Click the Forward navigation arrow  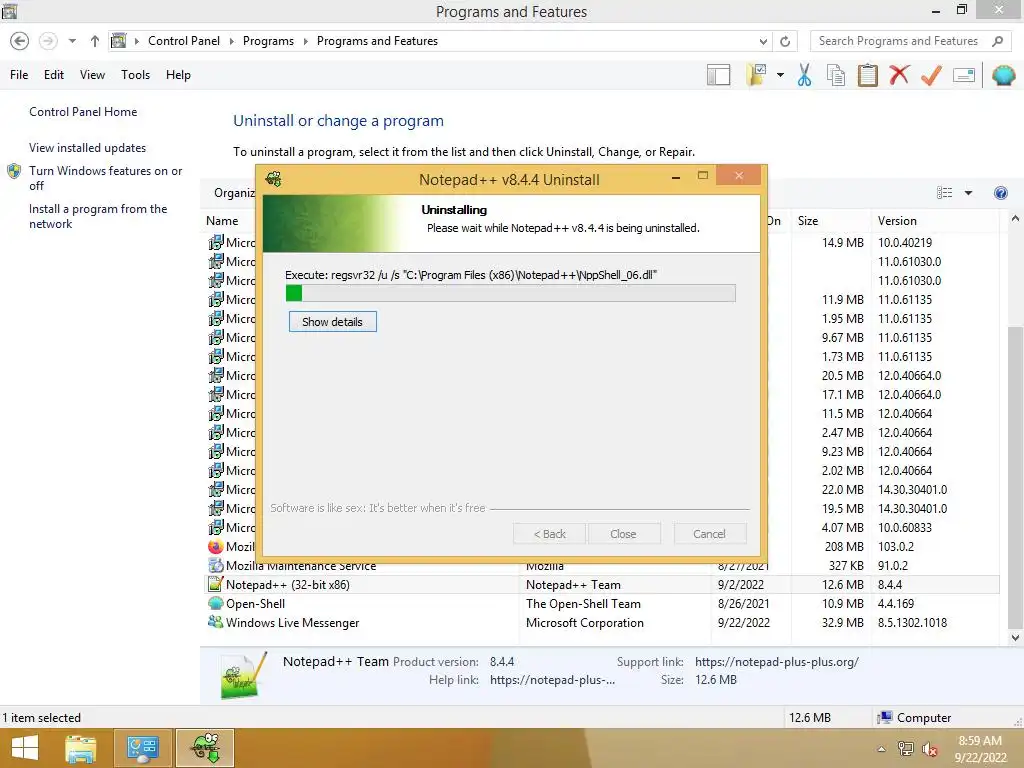(x=48, y=41)
